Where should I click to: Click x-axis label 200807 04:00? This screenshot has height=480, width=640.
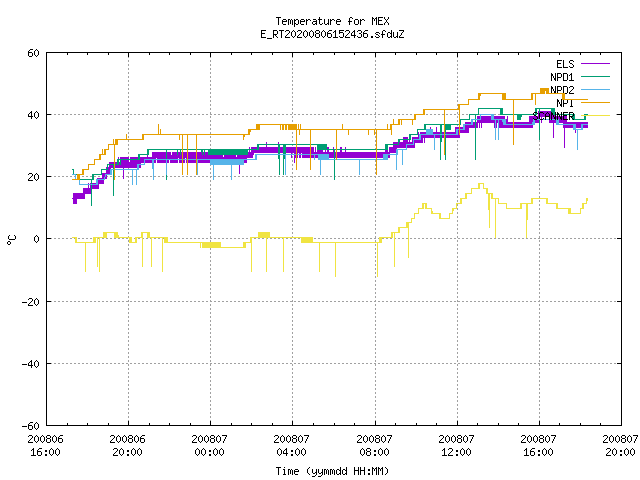(291, 445)
